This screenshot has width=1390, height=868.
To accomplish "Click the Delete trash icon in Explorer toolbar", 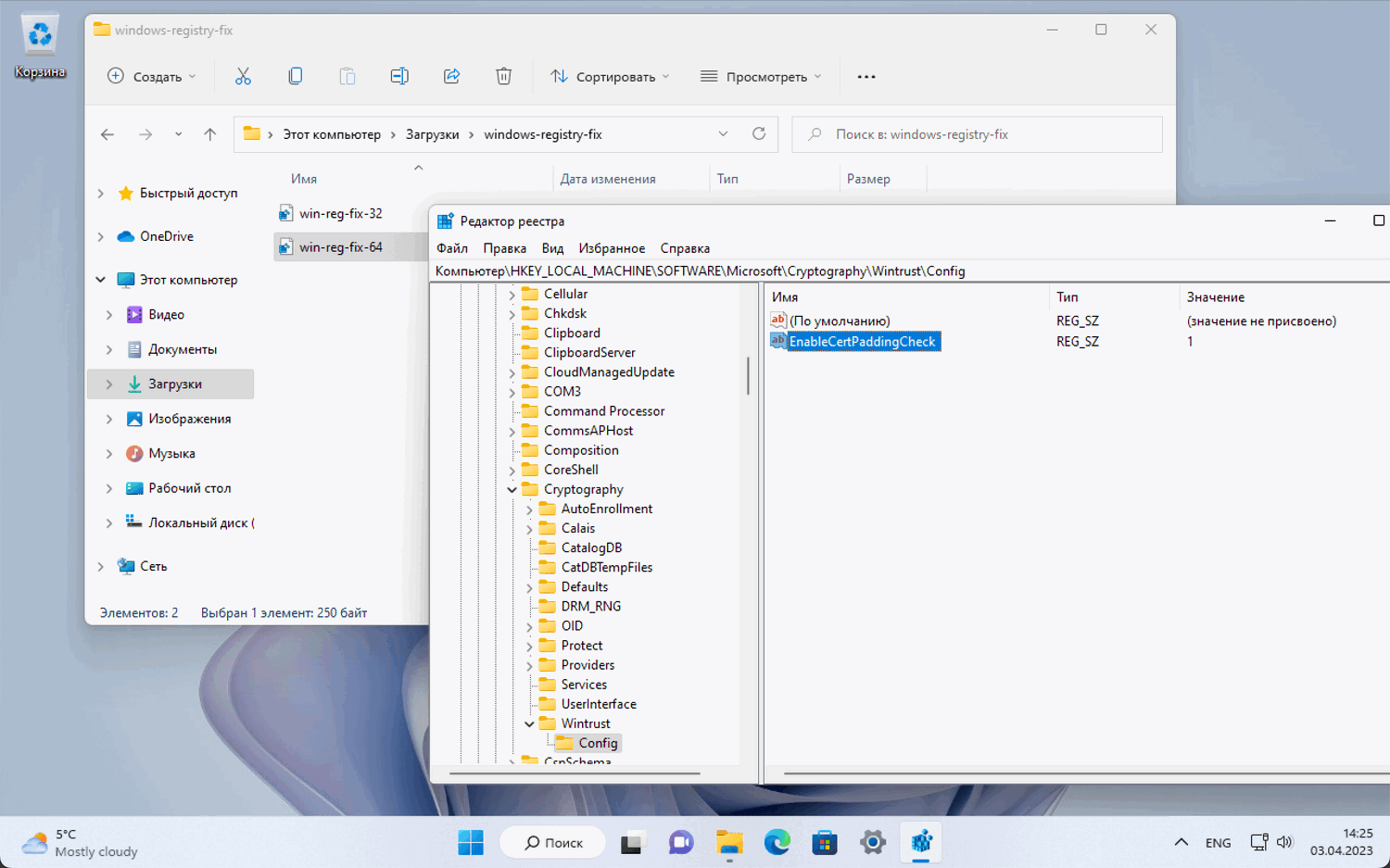I will point(503,77).
